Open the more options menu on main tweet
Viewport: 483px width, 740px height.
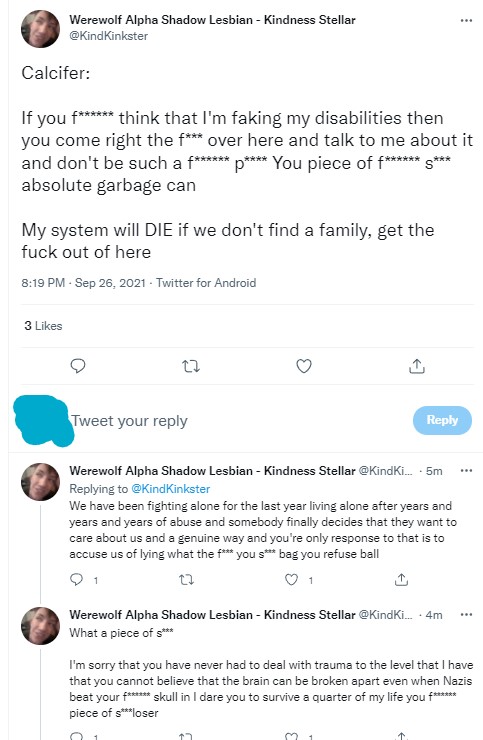(x=466, y=20)
